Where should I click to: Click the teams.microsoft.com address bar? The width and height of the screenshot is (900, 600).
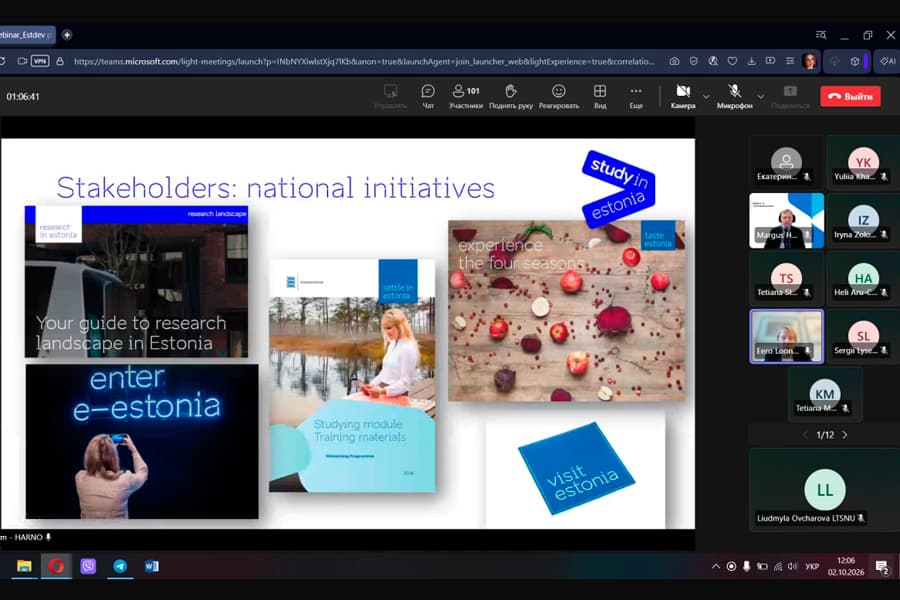(x=364, y=61)
